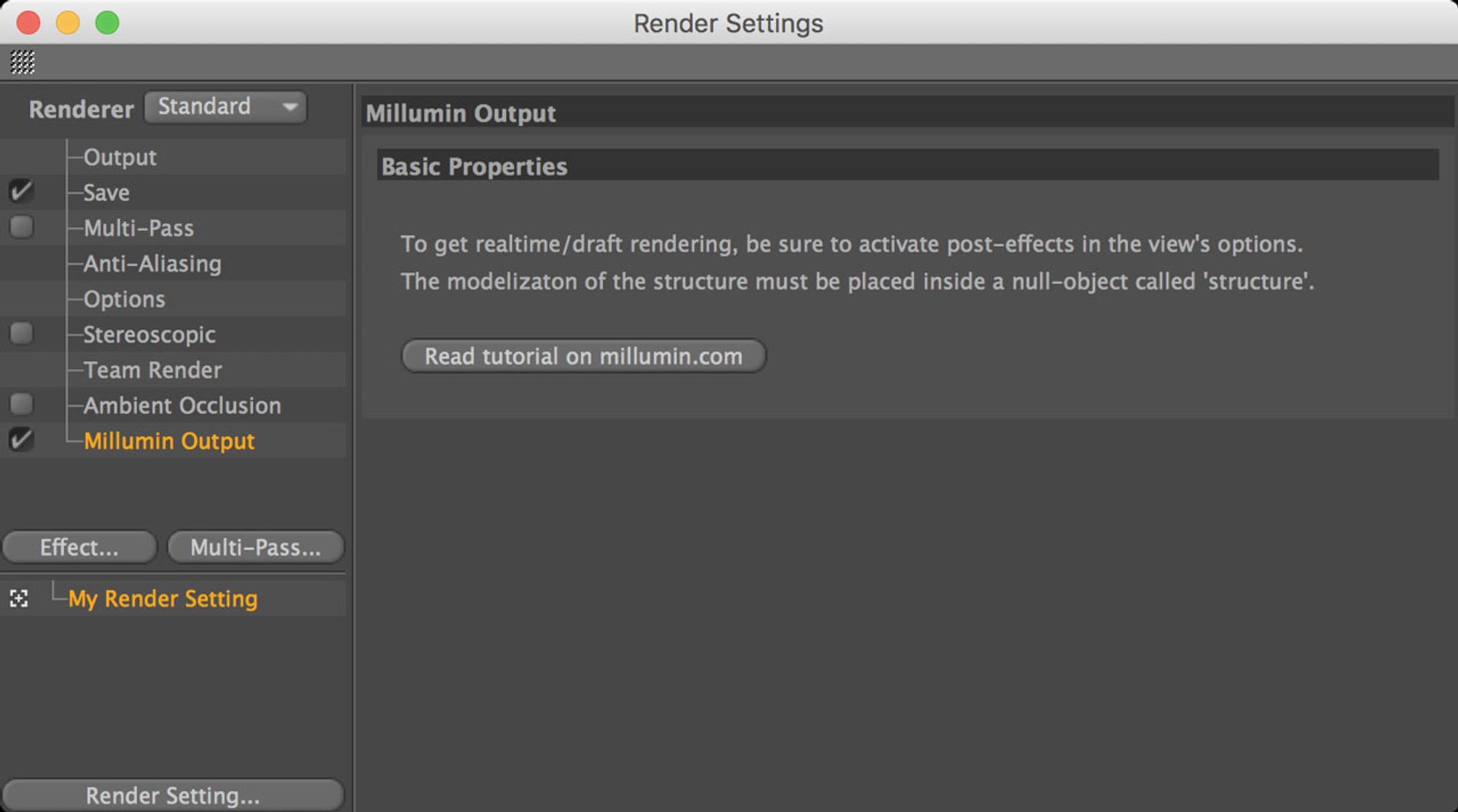Click the My Render Setting target icon
The height and width of the screenshot is (812, 1458).
(x=19, y=599)
